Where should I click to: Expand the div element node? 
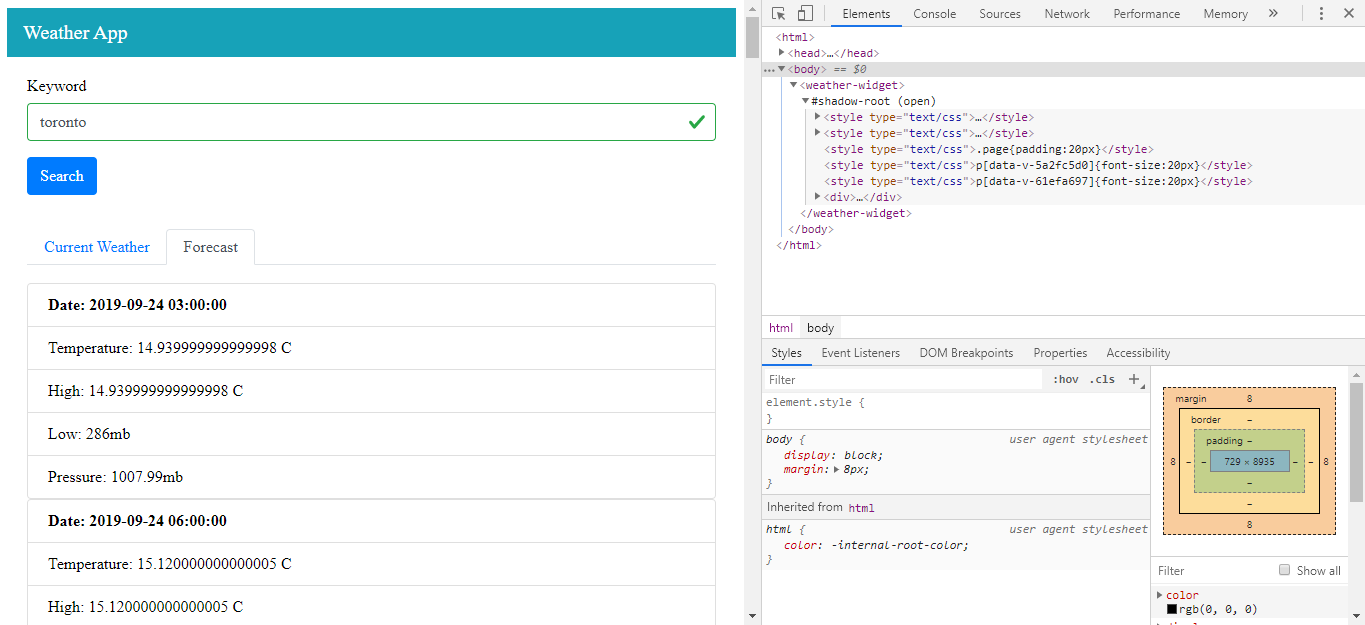point(818,197)
